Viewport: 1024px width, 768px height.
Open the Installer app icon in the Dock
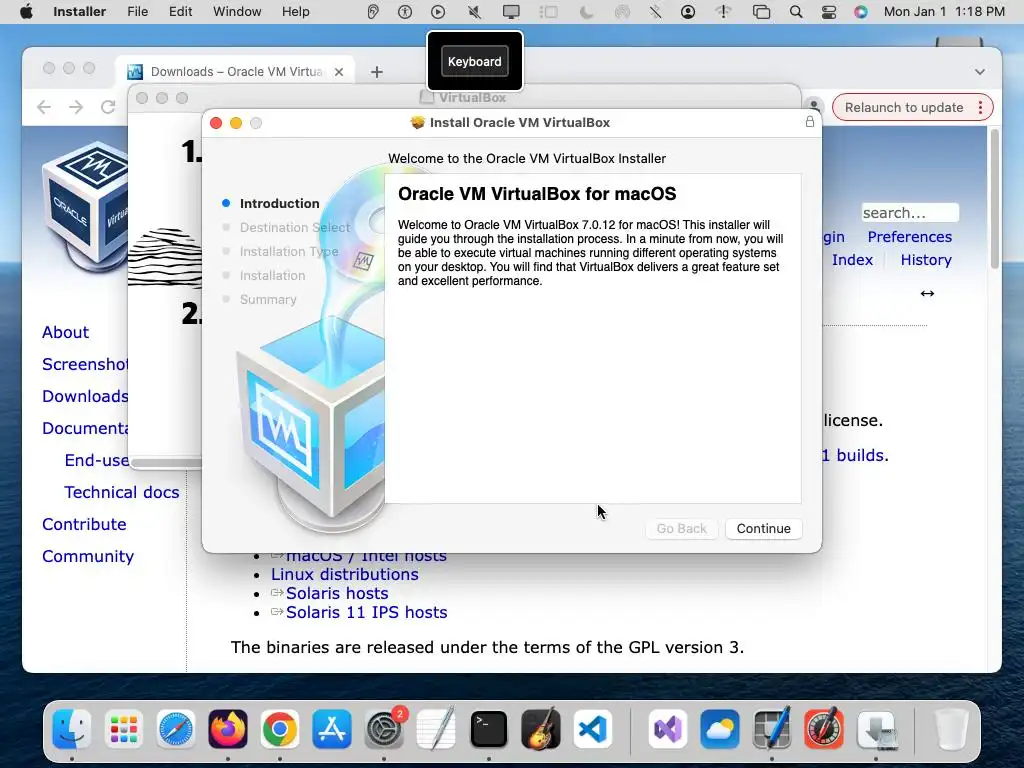pos(876,729)
